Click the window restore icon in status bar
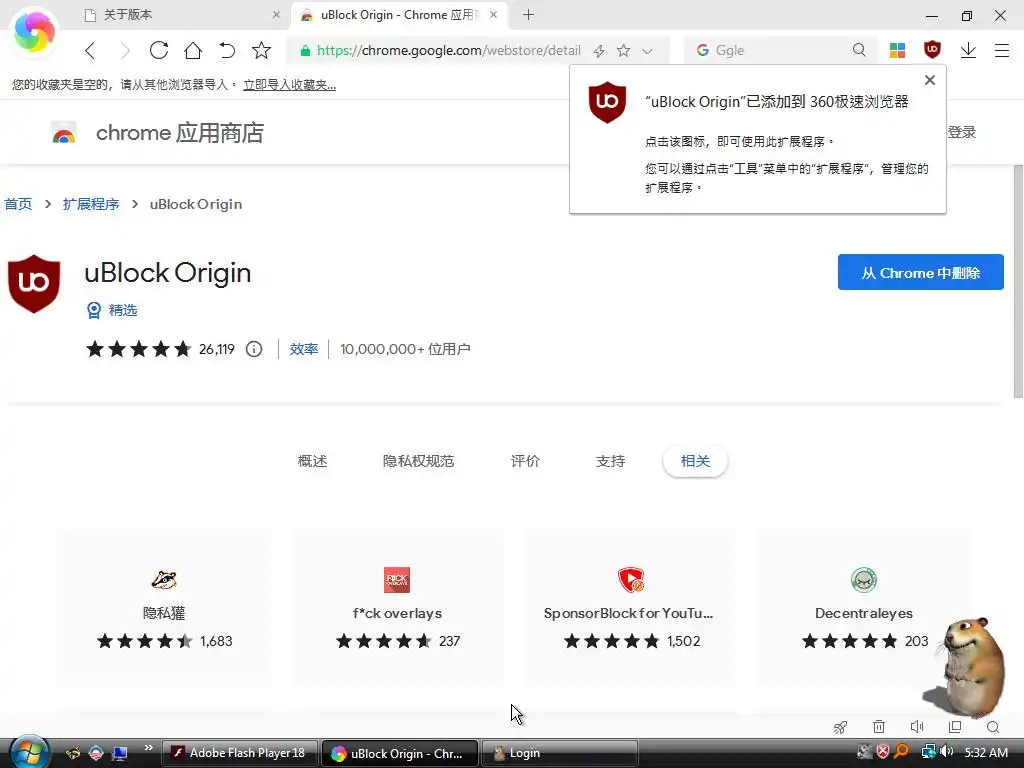 [x=955, y=726]
